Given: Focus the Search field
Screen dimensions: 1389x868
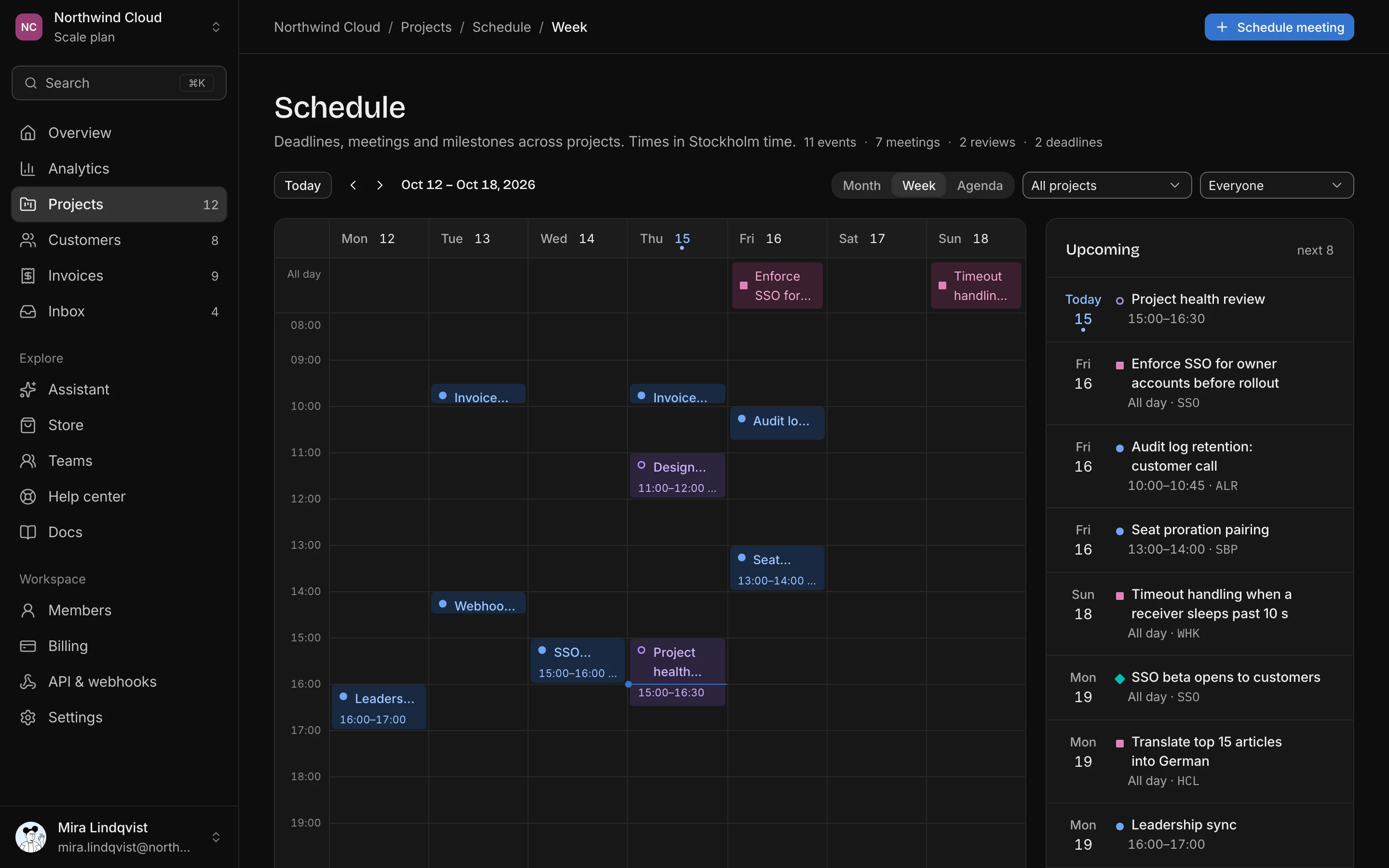Looking at the screenshot, I should pyautogui.click(x=119, y=83).
